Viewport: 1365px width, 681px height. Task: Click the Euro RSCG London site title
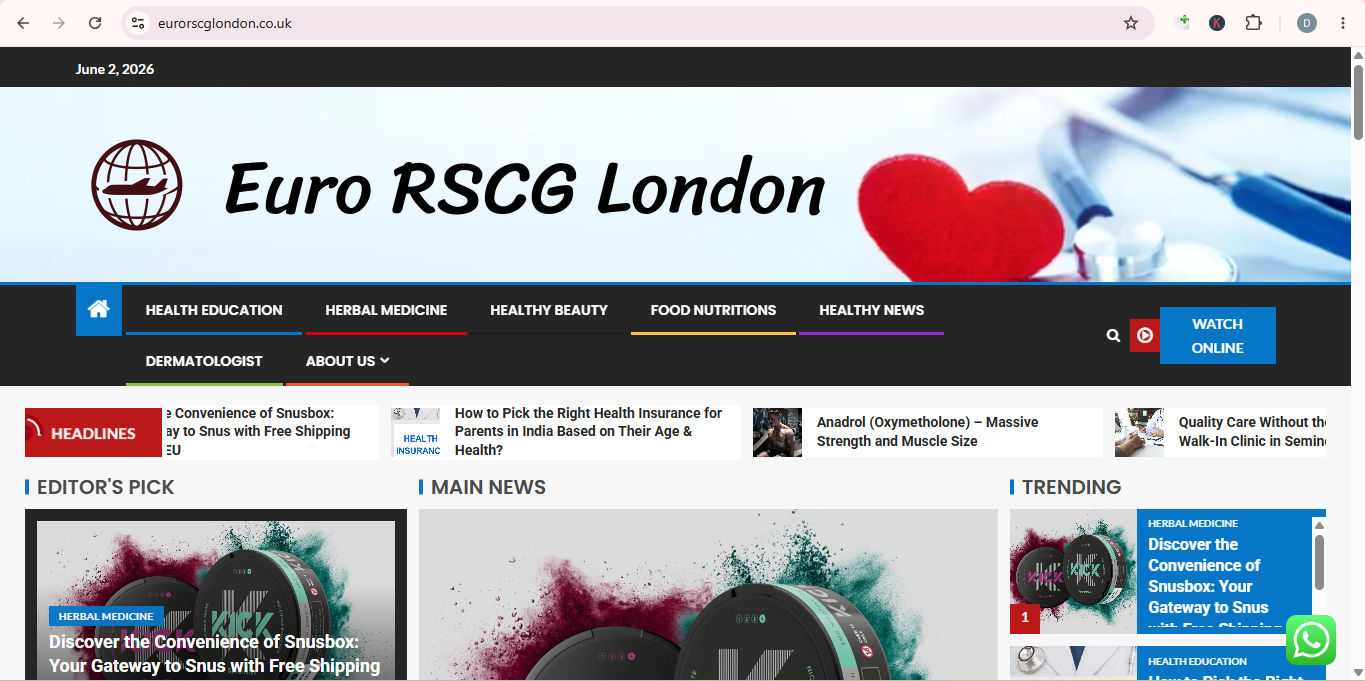pyautogui.click(x=525, y=189)
